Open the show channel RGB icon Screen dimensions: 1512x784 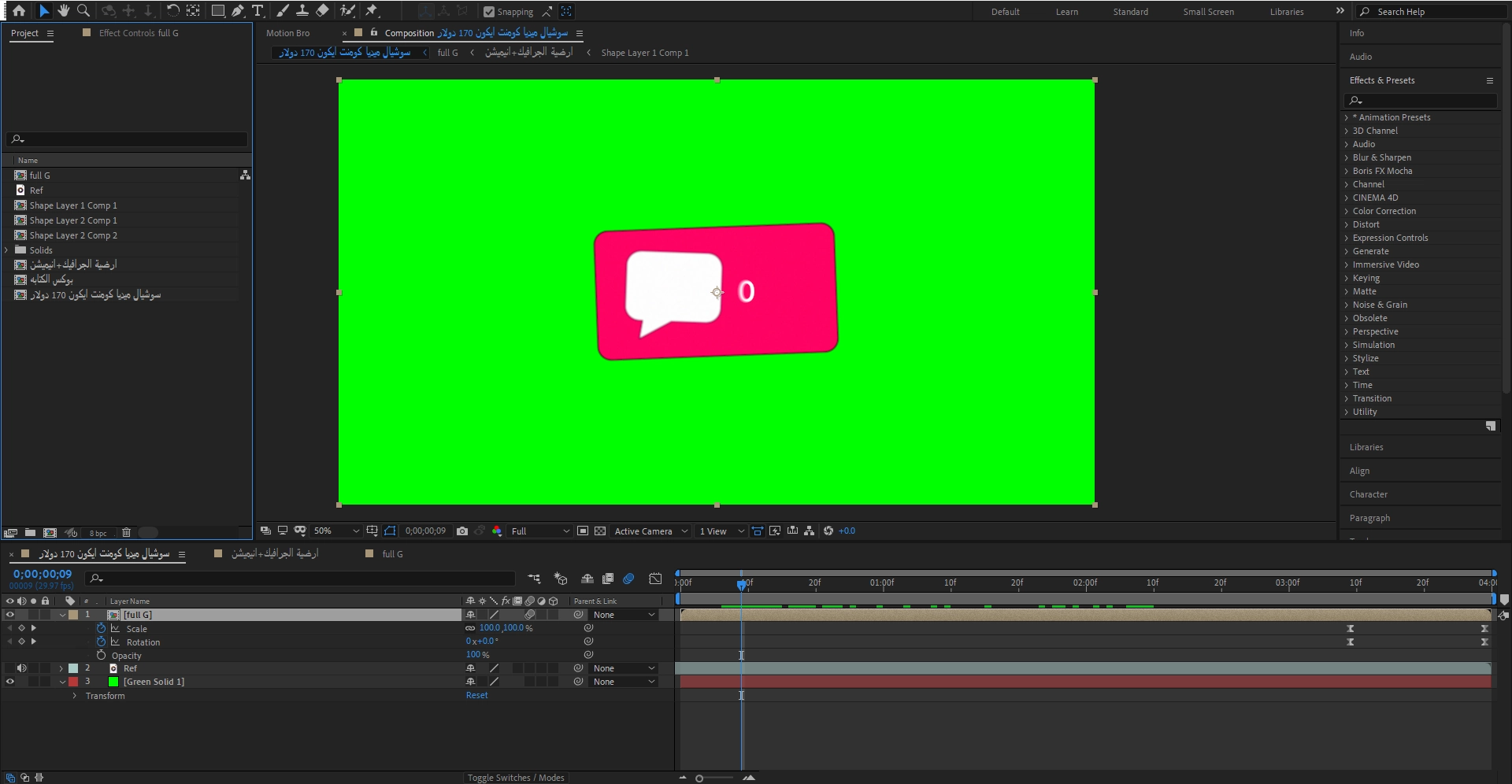497,531
